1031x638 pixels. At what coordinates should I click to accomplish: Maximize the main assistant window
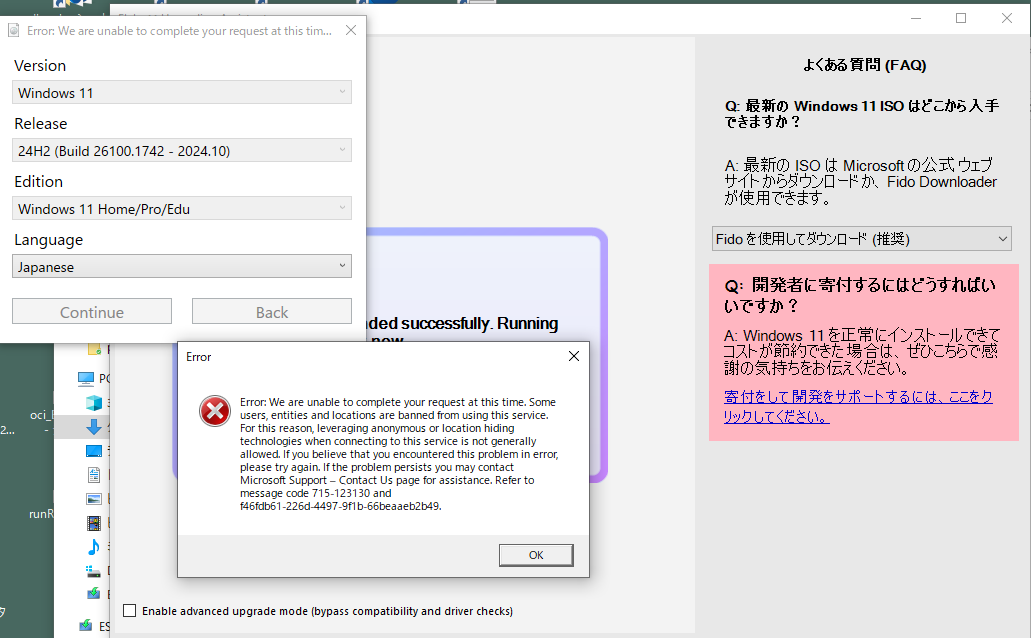961,18
